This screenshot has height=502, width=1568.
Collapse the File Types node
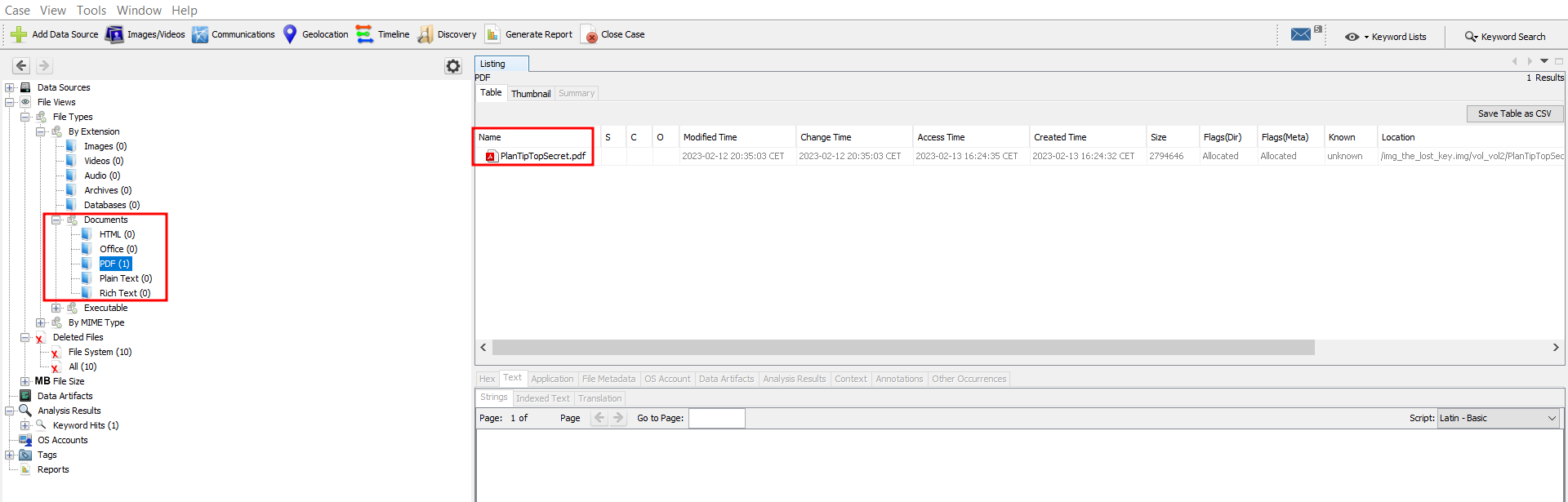click(25, 117)
